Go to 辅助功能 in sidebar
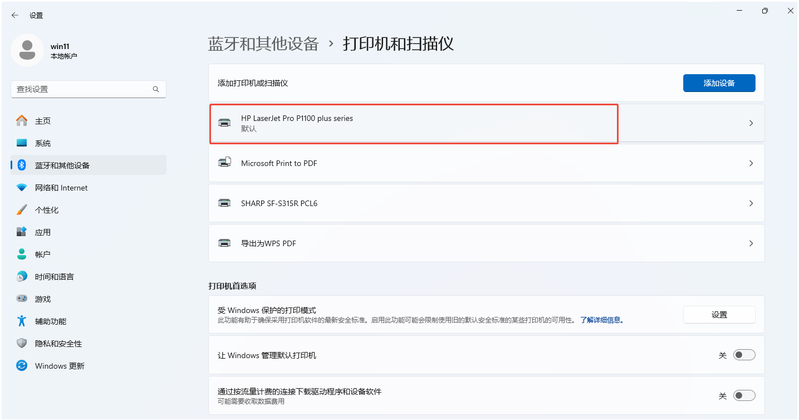Viewport: 799px width, 420px height. (50, 321)
